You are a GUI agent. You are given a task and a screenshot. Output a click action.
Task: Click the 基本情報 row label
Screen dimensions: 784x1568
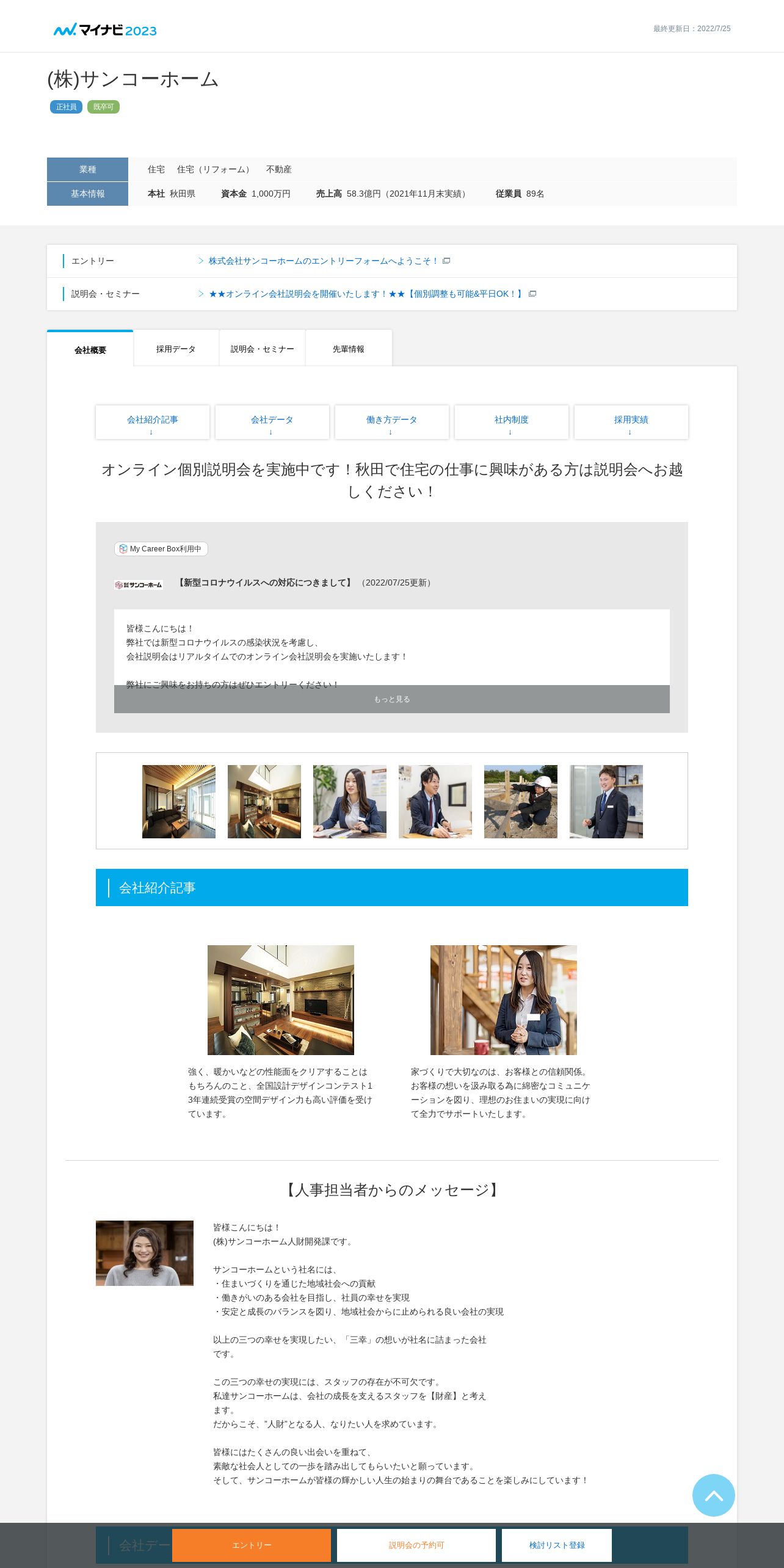(87, 194)
